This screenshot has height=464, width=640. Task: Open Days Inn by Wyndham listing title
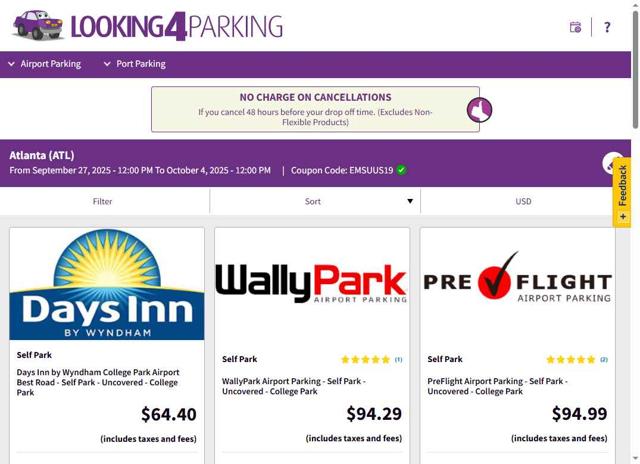(x=98, y=382)
